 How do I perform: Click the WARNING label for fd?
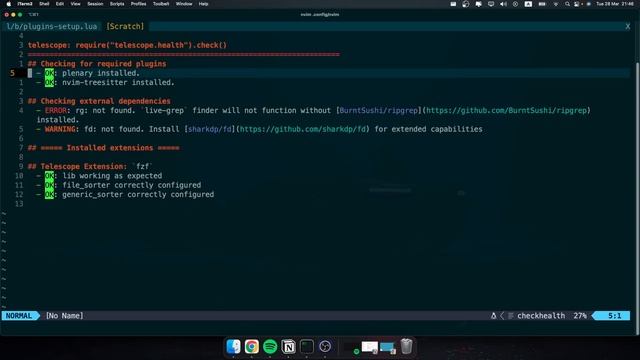60,129
